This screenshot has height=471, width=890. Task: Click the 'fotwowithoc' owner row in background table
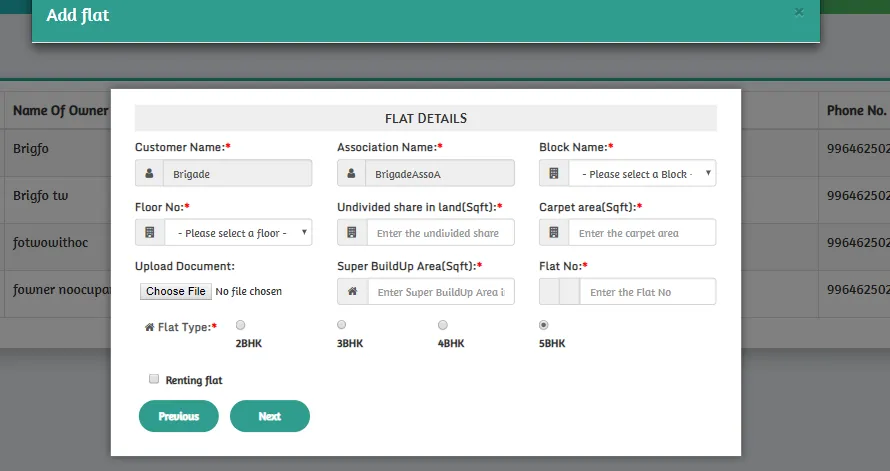(x=51, y=242)
